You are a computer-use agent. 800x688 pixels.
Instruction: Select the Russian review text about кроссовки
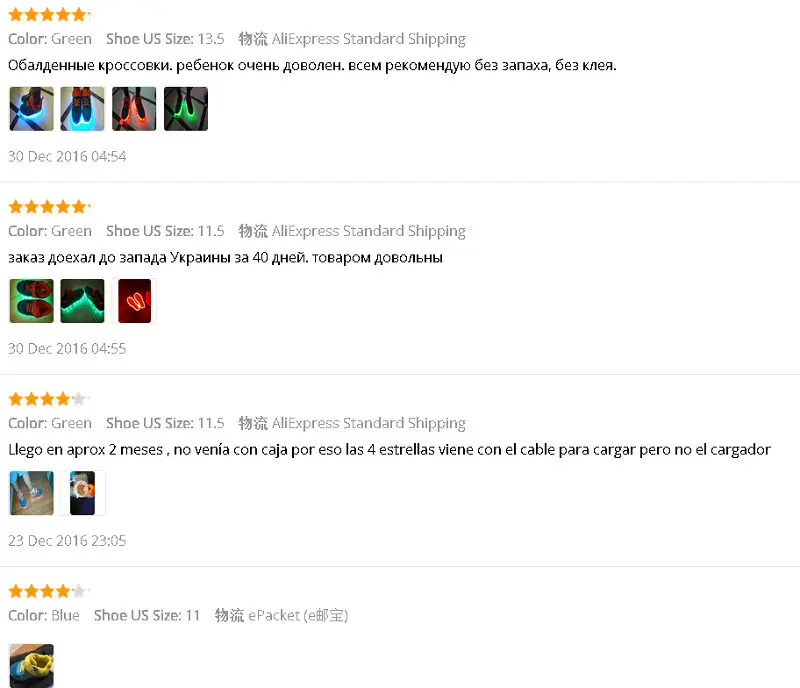click(312, 65)
